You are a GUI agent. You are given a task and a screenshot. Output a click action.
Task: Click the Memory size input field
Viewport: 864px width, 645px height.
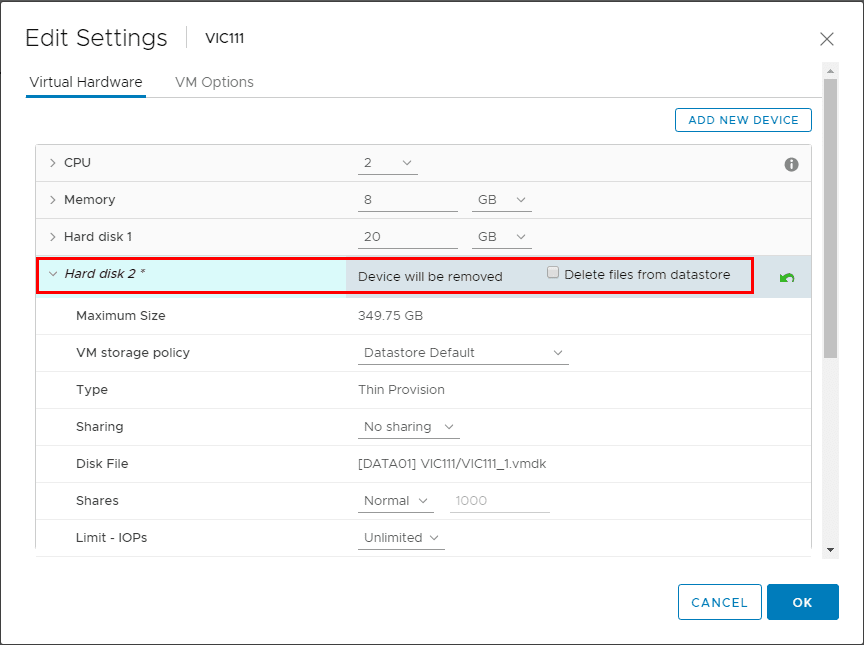pos(407,200)
